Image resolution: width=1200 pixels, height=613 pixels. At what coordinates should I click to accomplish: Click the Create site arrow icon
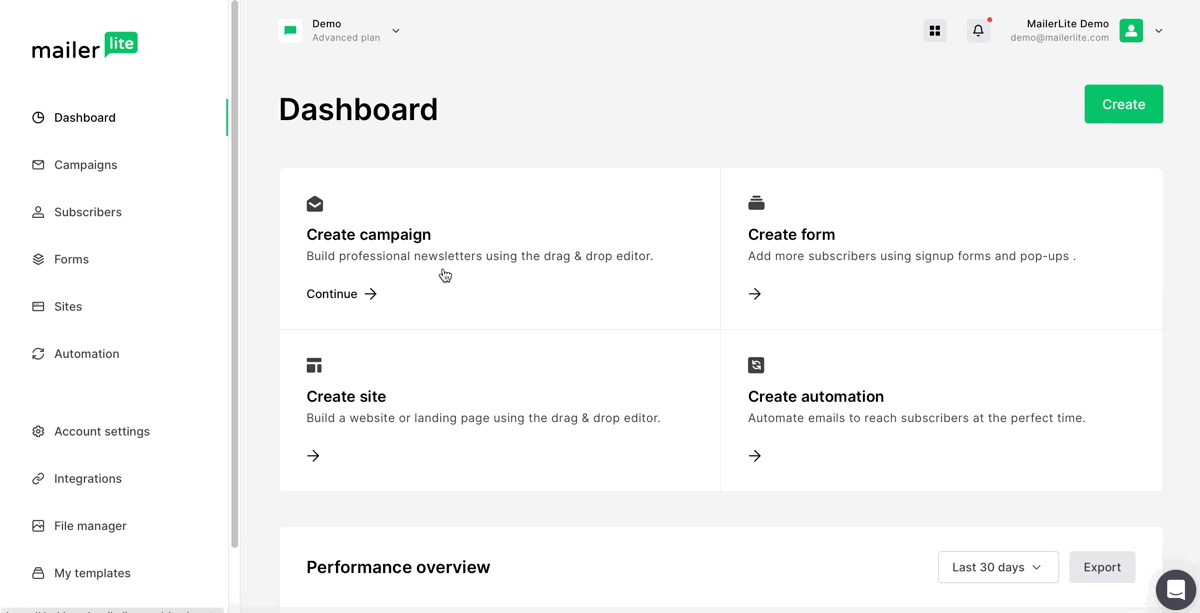coord(313,456)
